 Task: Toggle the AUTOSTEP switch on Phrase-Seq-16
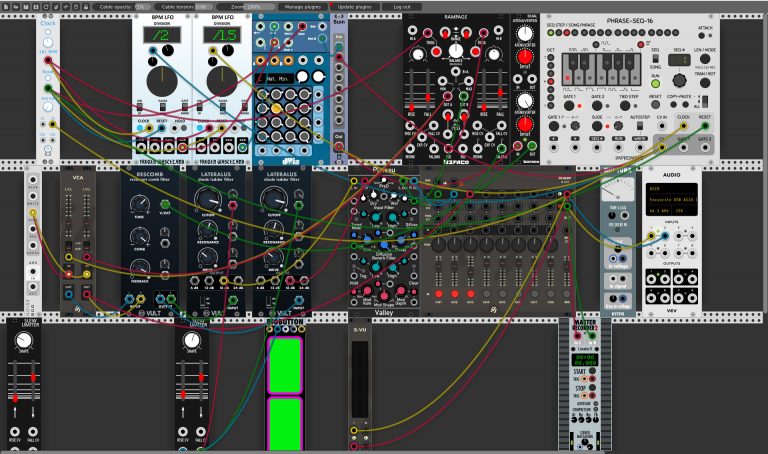(x=639, y=126)
